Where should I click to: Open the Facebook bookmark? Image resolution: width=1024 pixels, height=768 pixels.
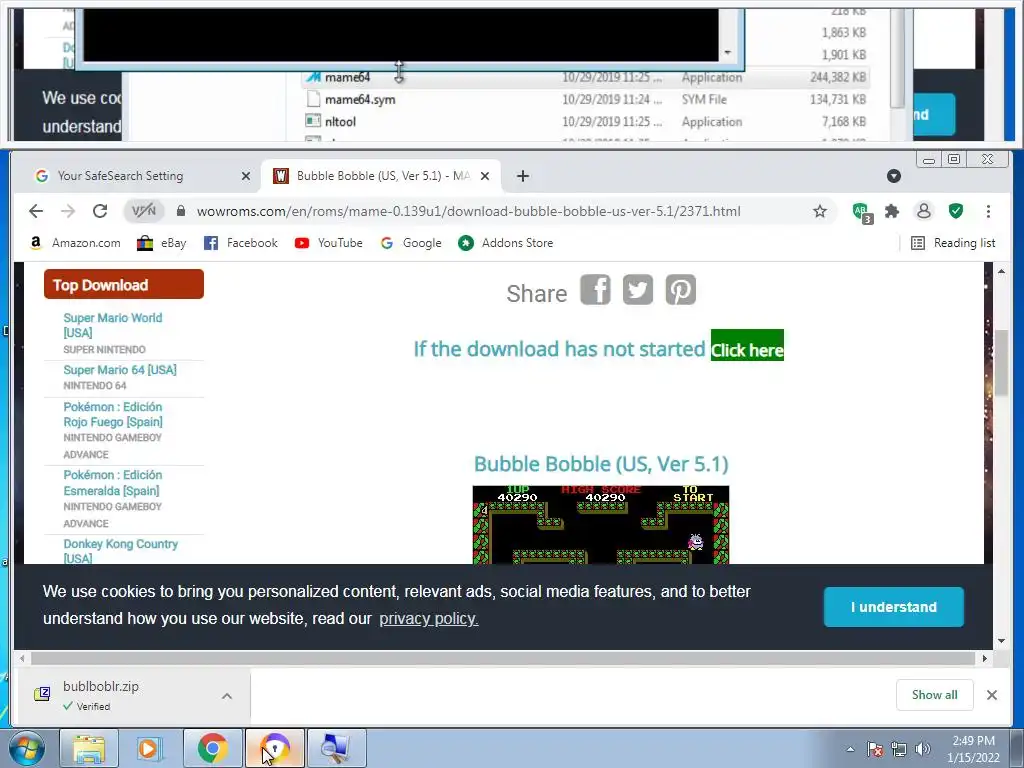pos(241,243)
